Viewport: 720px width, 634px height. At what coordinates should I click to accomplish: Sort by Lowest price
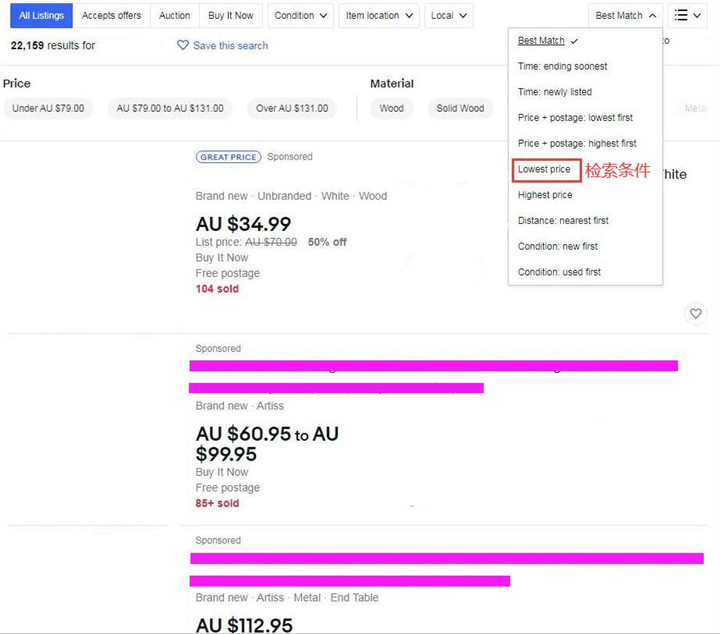pyautogui.click(x=545, y=170)
